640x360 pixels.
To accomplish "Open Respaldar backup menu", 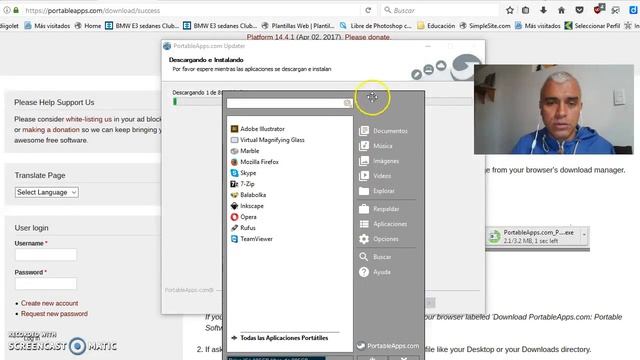I will [379, 209].
